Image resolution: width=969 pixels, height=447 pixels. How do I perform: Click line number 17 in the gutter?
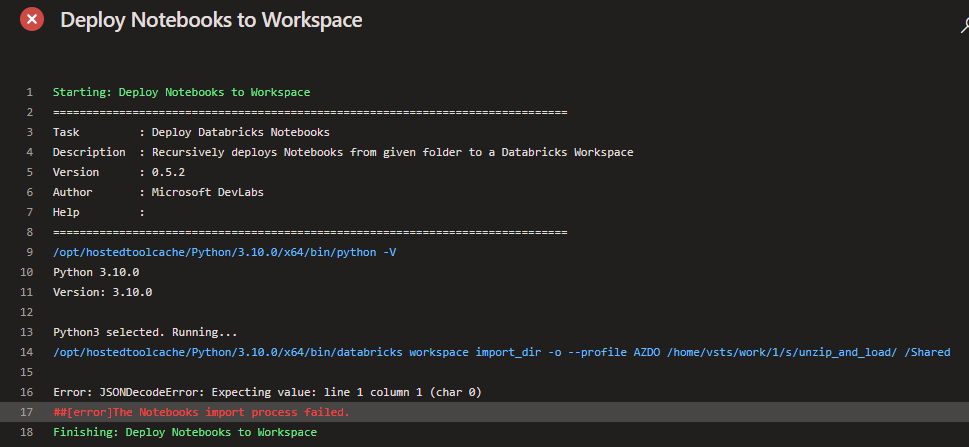tap(27, 412)
